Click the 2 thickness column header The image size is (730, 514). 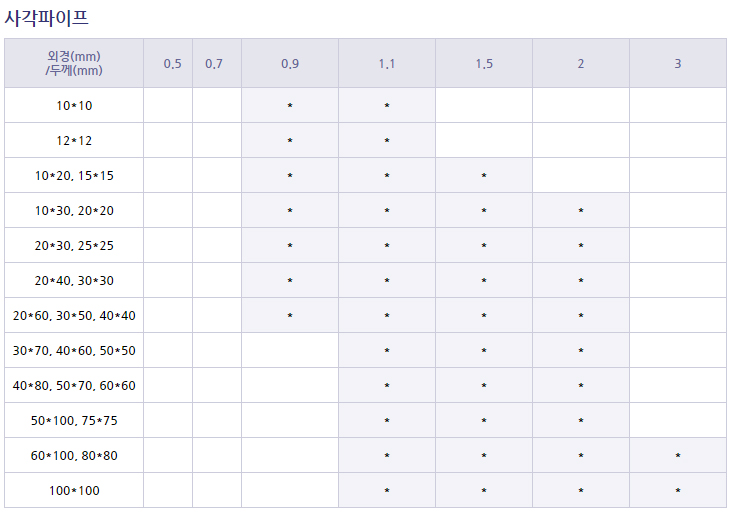(581, 64)
